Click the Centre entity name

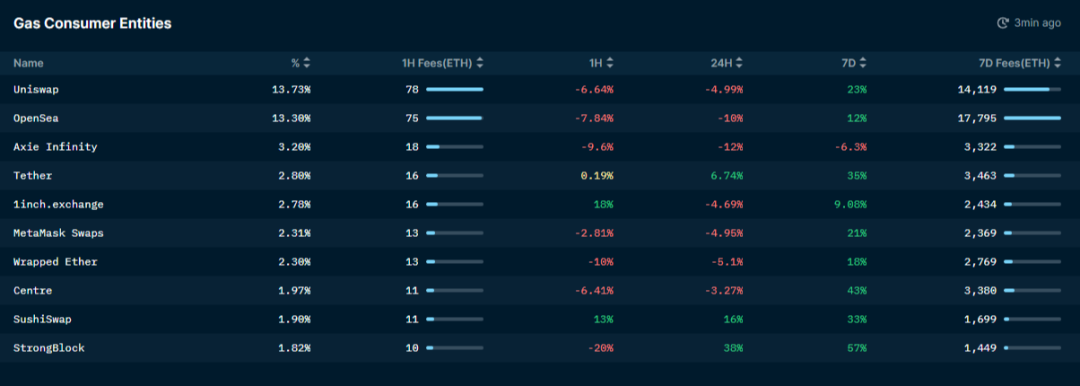(32, 291)
